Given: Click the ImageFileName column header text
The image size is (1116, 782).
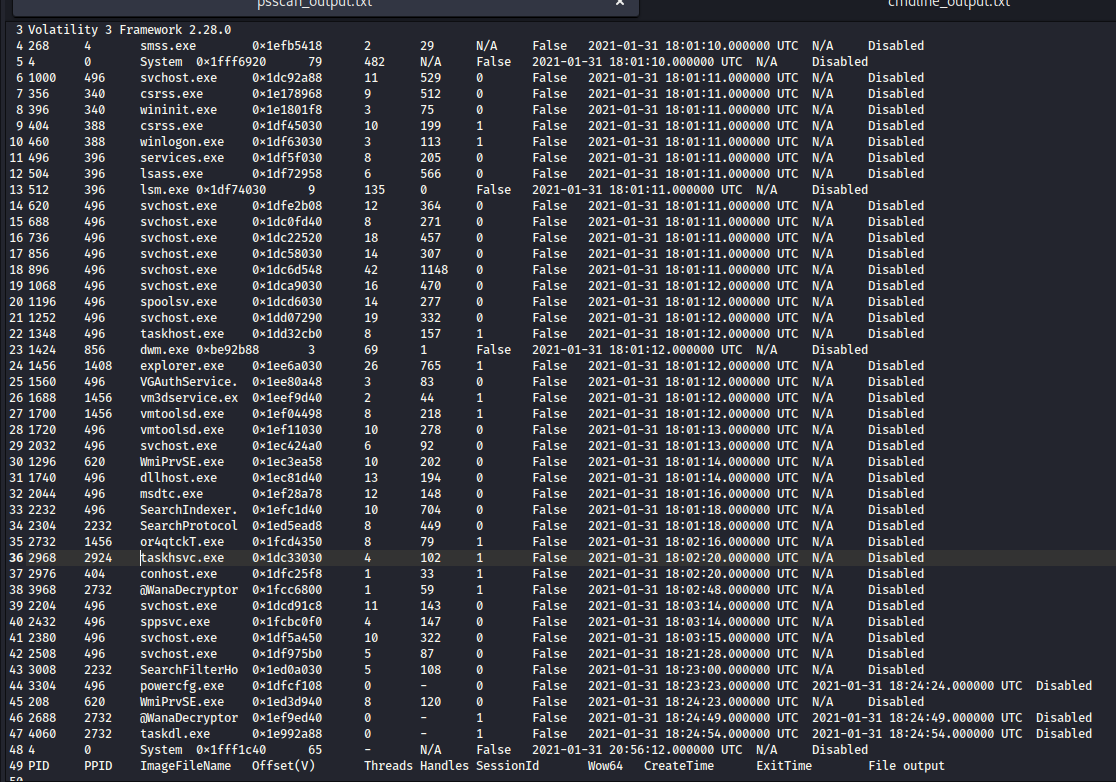Looking at the screenshot, I should [x=185, y=765].
